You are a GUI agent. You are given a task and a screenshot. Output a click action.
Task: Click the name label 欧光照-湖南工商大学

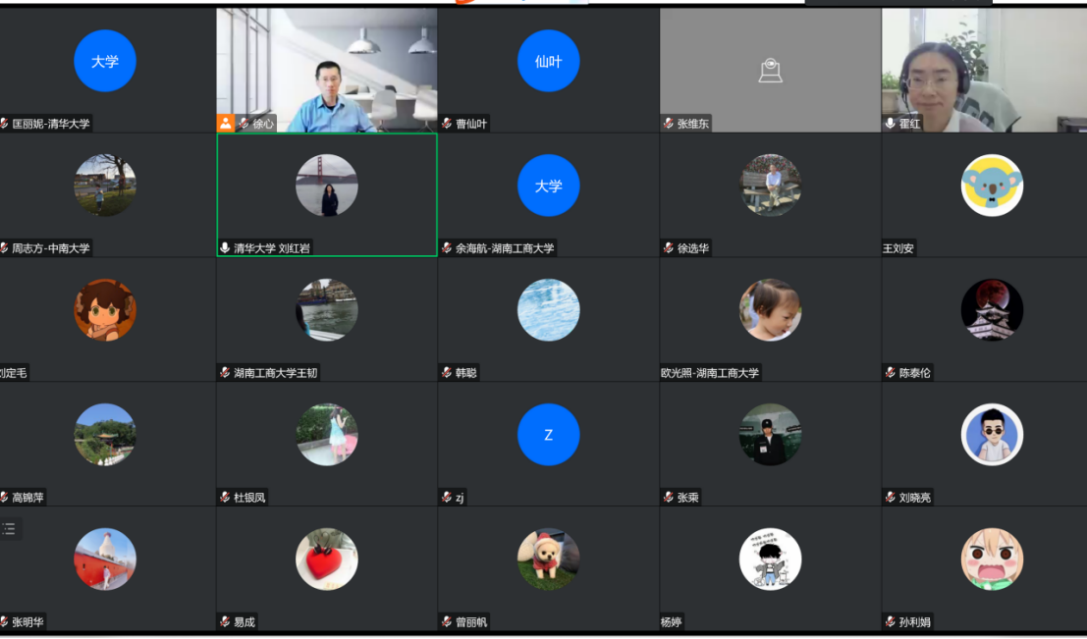[x=709, y=373]
